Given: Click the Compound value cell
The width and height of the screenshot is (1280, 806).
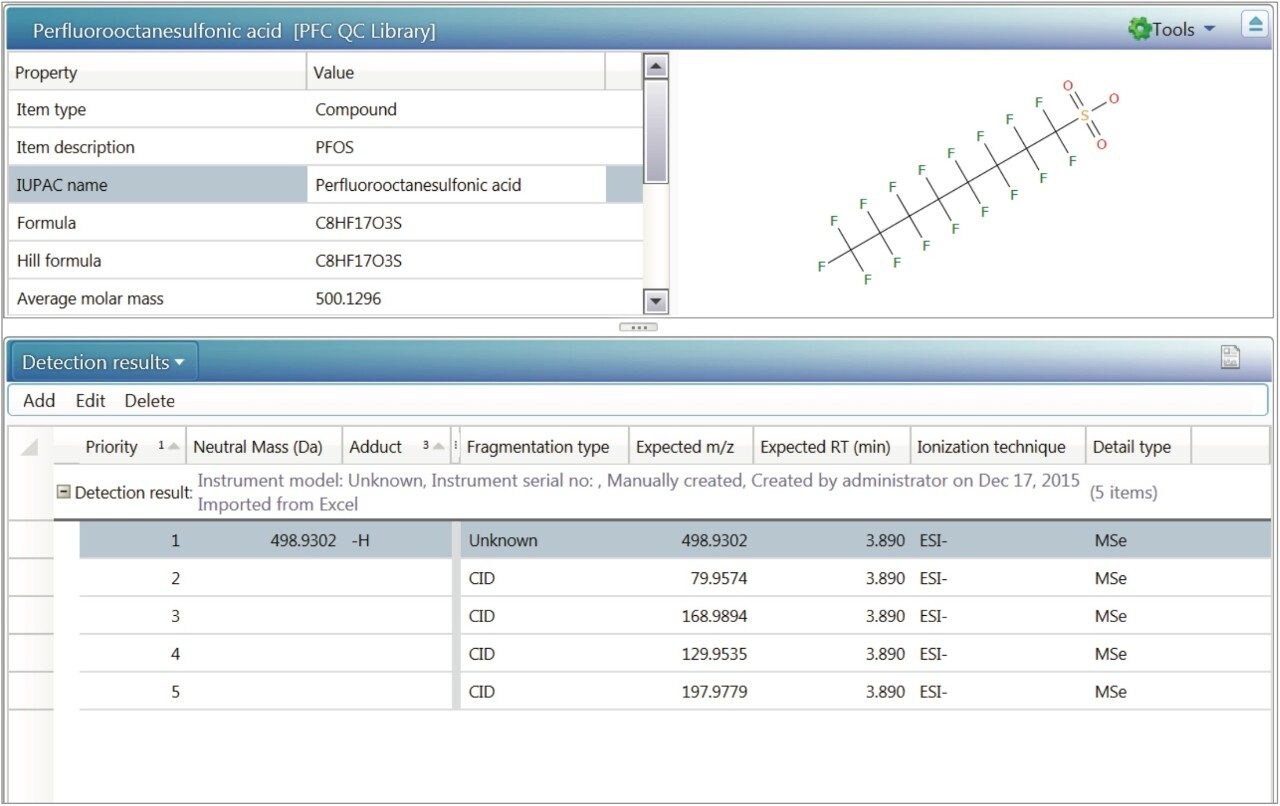Looking at the screenshot, I should coord(456,110).
